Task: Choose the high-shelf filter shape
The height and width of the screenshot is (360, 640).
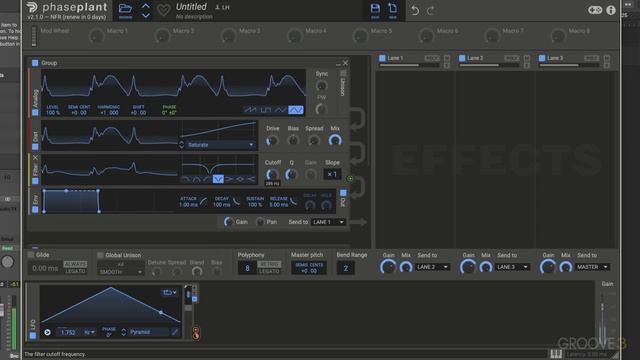Action: click(x=251, y=179)
